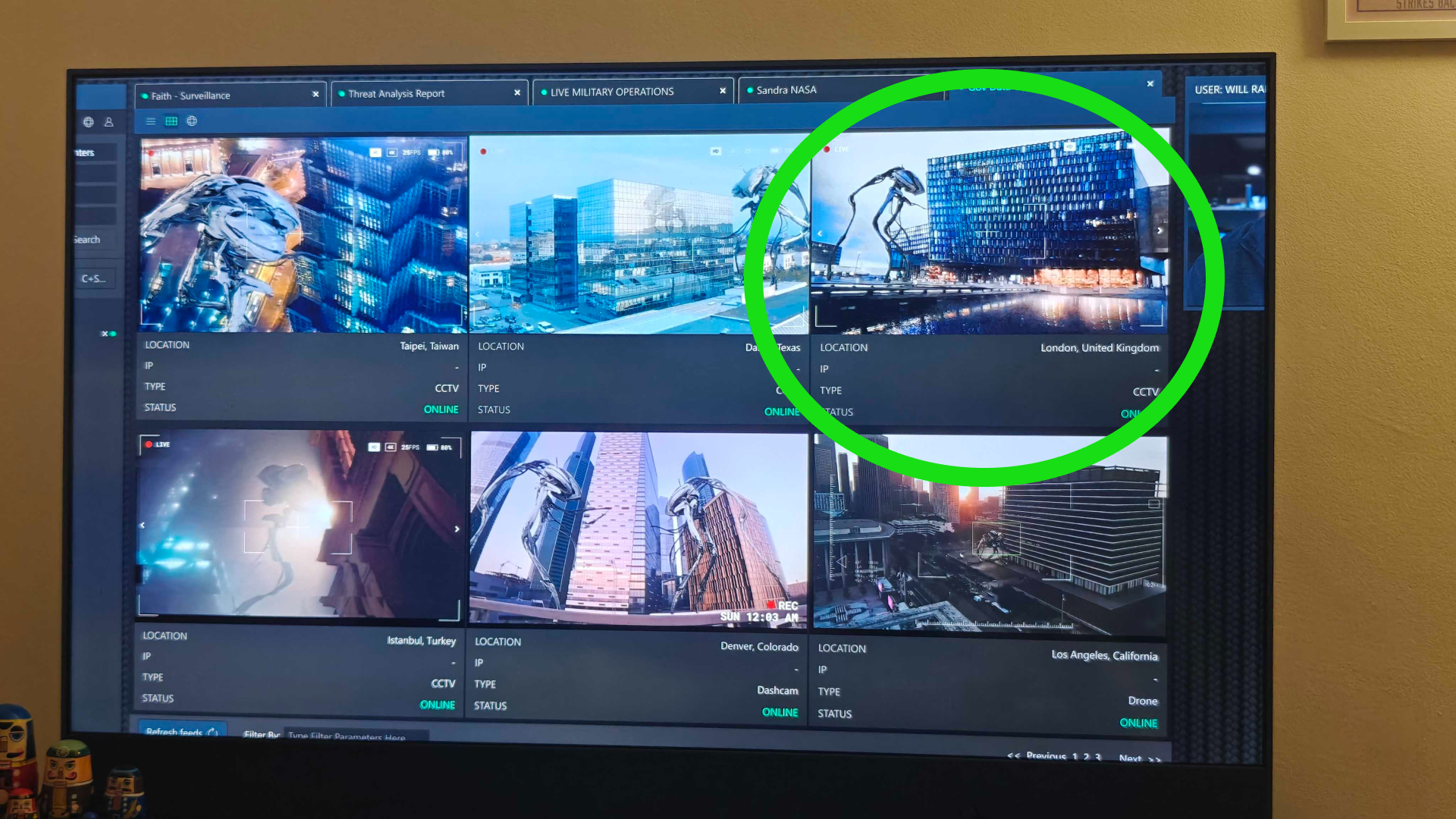This screenshot has height=819, width=1456.
Task: Open the Denver, Colorado dashcam feed
Action: (639, 529)
